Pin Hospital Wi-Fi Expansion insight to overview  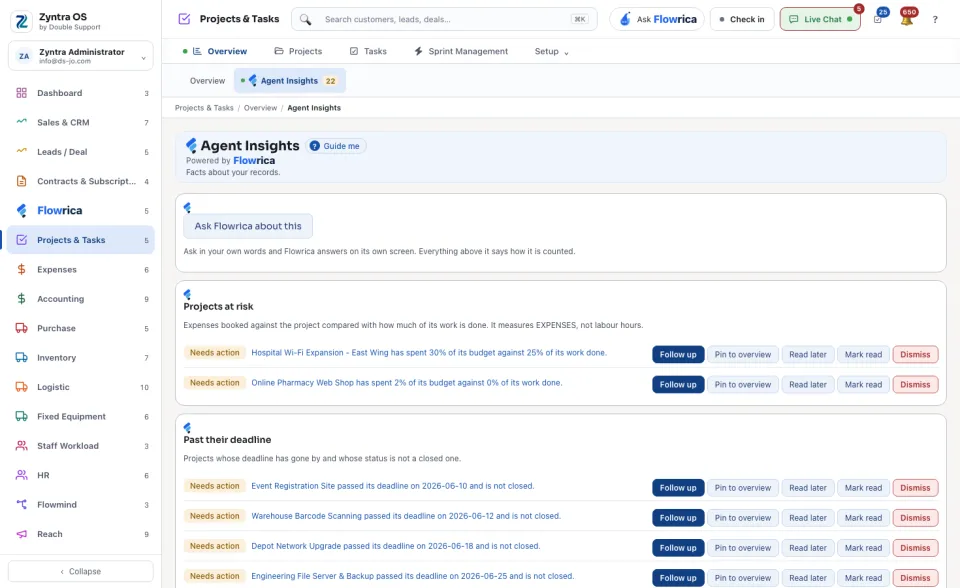coord(743,355)
